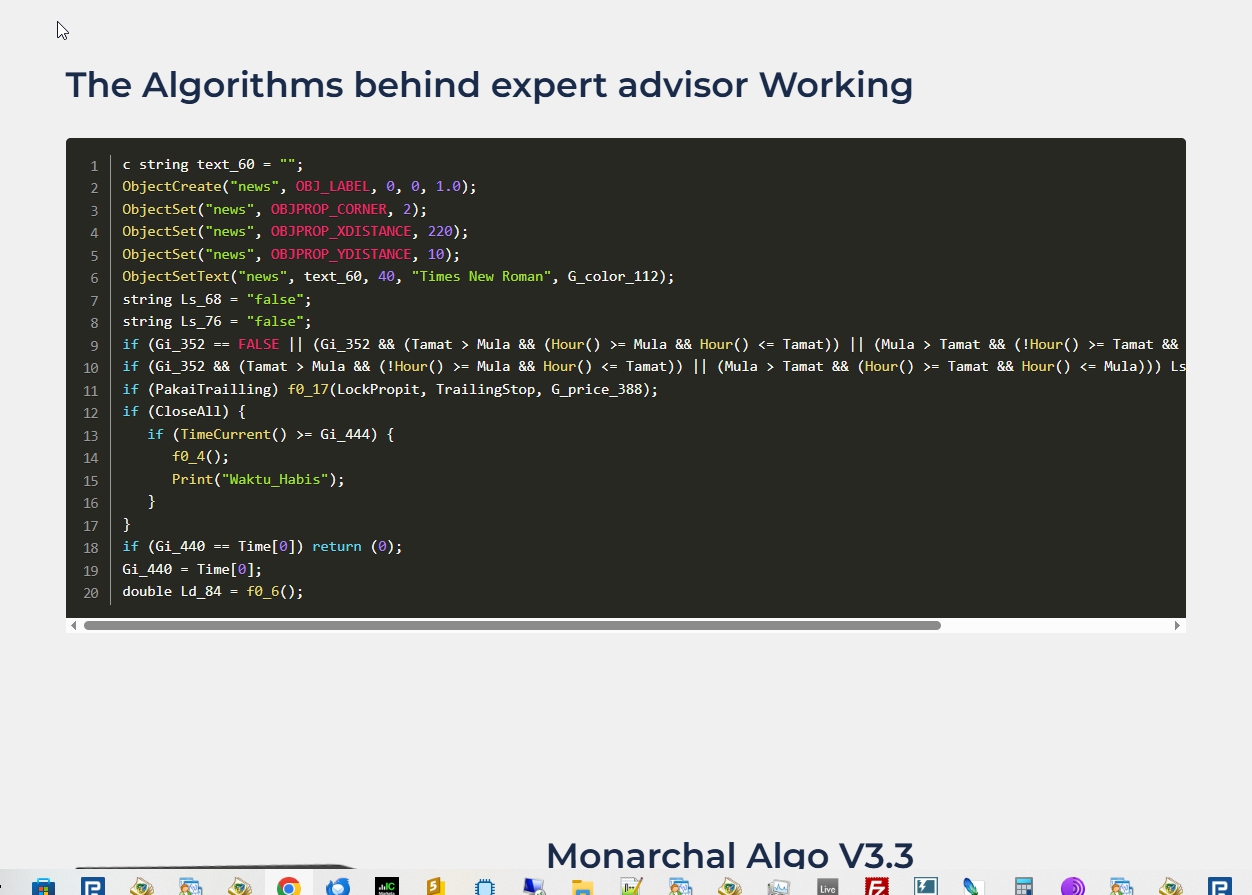Image resolution: width=1252 pixels, height=895 pixels.
Task: Open File Explorer folder taskbar icon
Action: click(582, 887)
